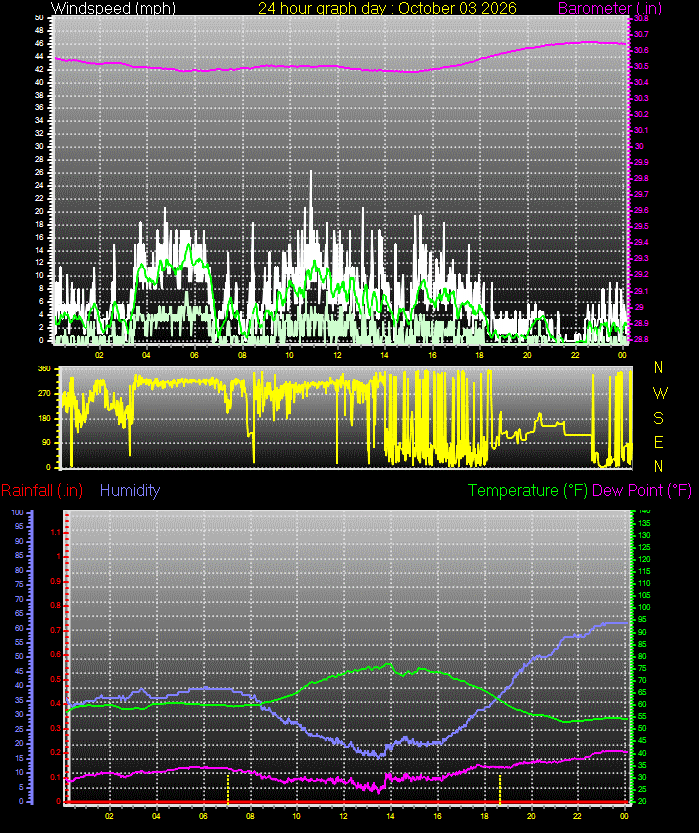Click "100" on the green temperature axis
Screen dimensions: 699x833
pos(644,607)
